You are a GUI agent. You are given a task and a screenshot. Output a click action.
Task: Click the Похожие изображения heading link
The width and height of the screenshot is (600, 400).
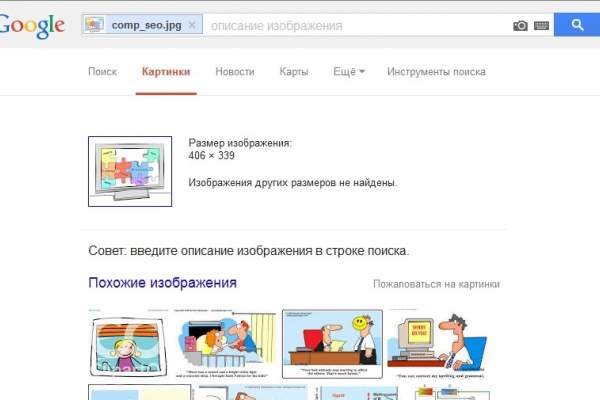coord(162,283)
